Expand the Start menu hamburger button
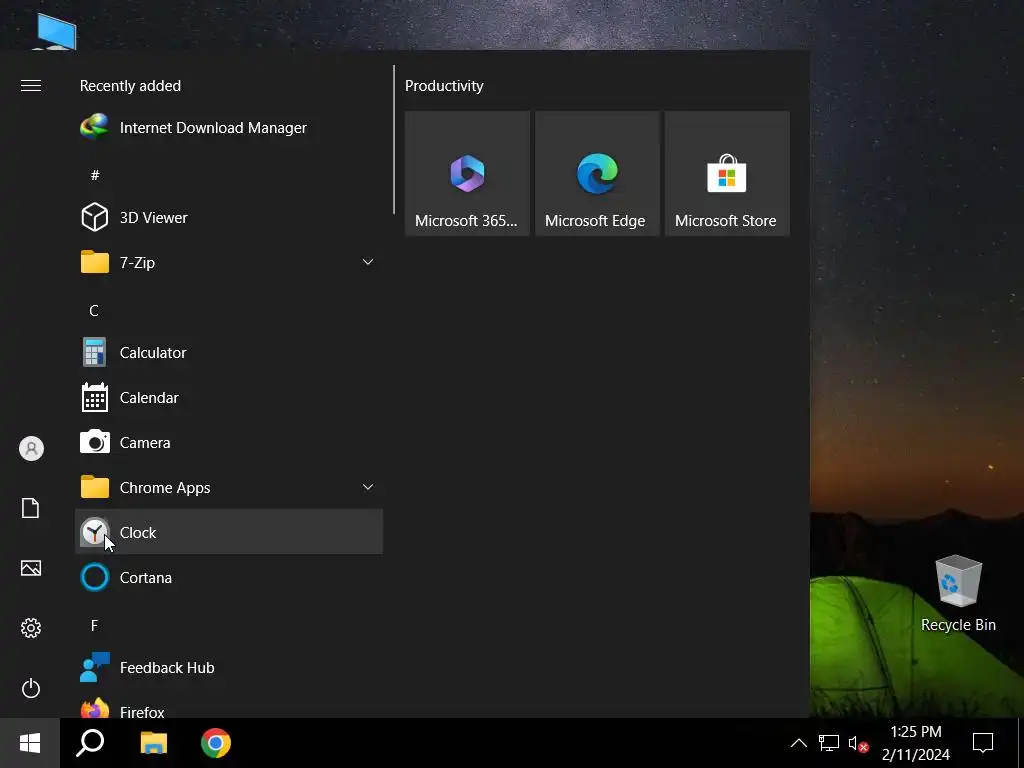 pyautogui.click(x=31, y=86)
